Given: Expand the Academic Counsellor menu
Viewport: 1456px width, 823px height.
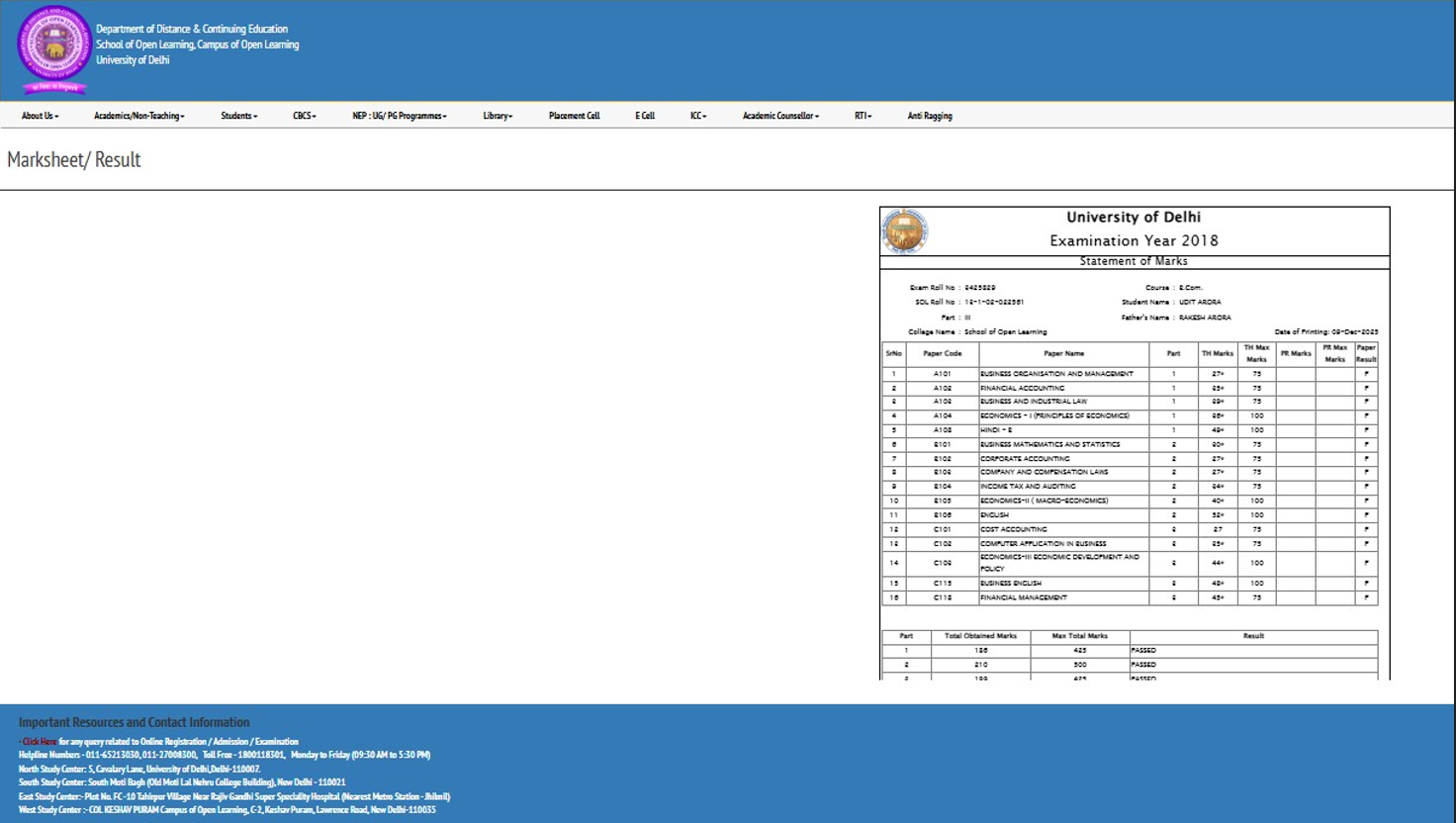Looking at the screenshot, I should (x=780, y=116).
